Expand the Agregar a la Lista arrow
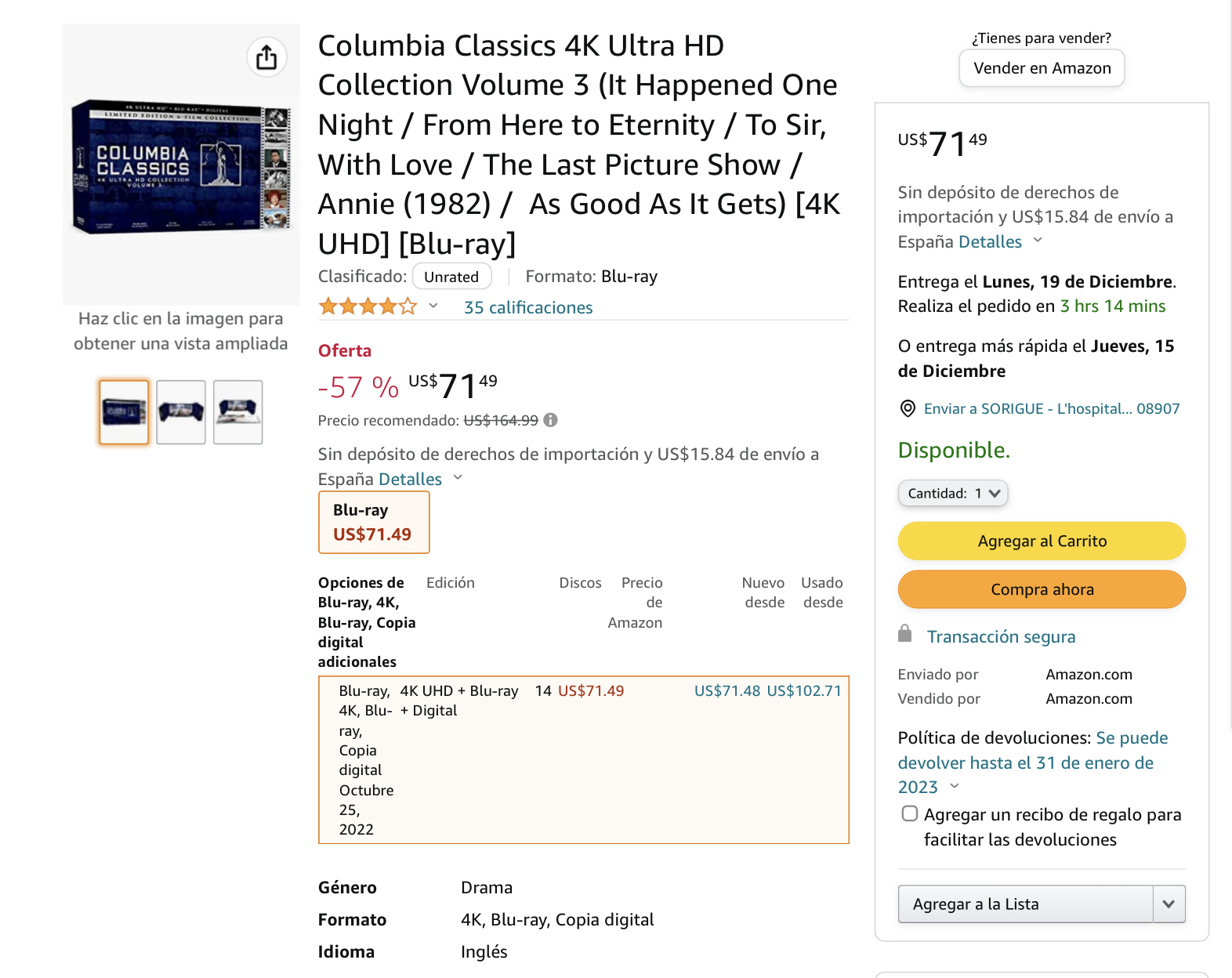The width and height of the screenshot is (1232, 978). pos(1169,904)
